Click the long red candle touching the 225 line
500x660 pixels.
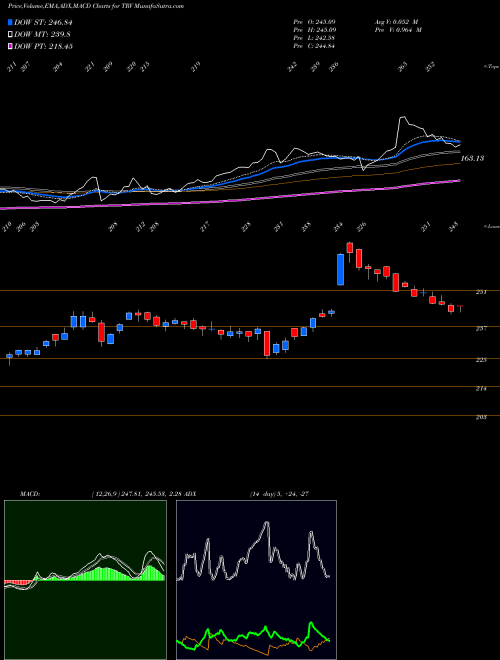267,344
